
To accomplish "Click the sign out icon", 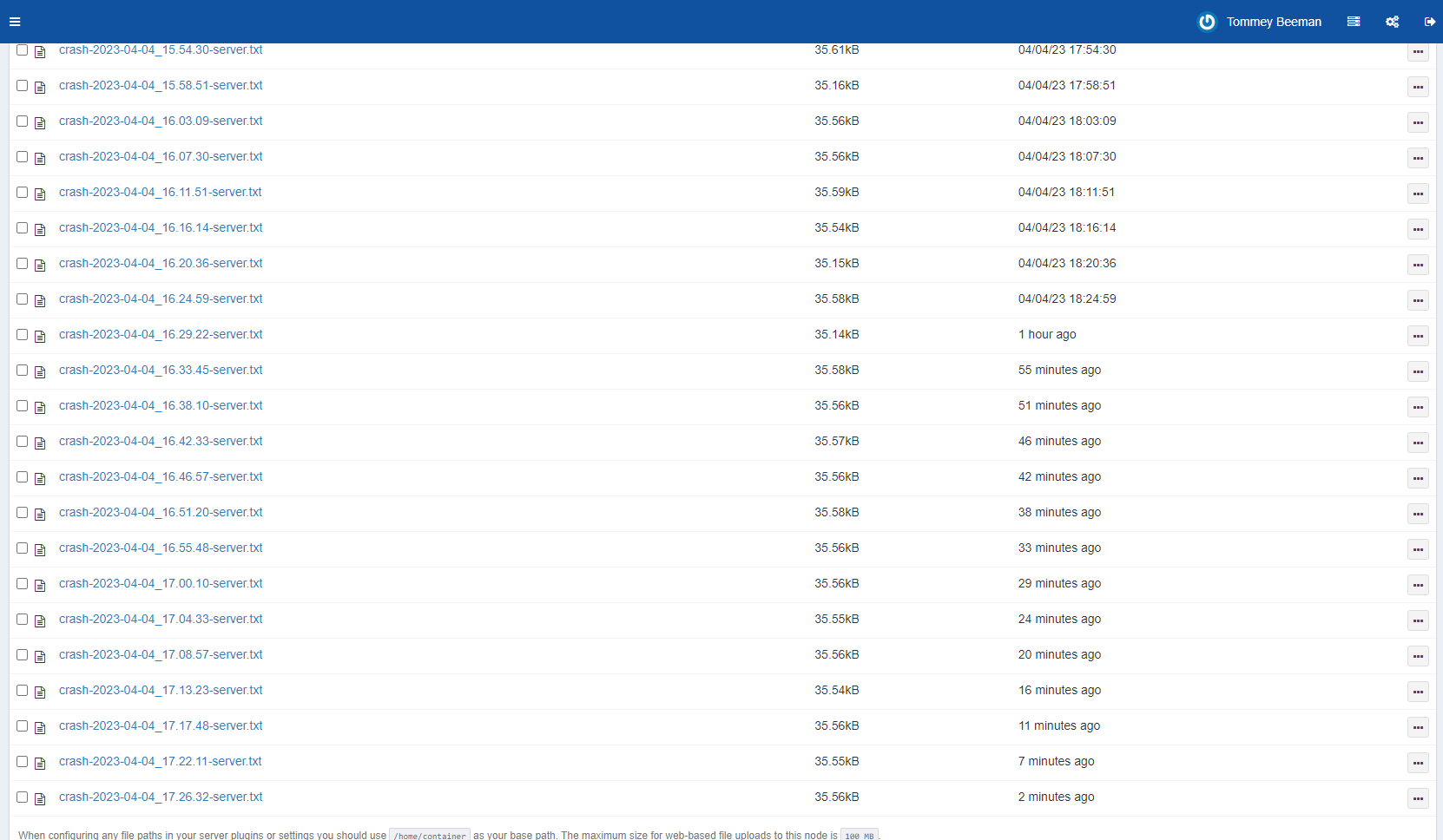I will click(1430, 21).
